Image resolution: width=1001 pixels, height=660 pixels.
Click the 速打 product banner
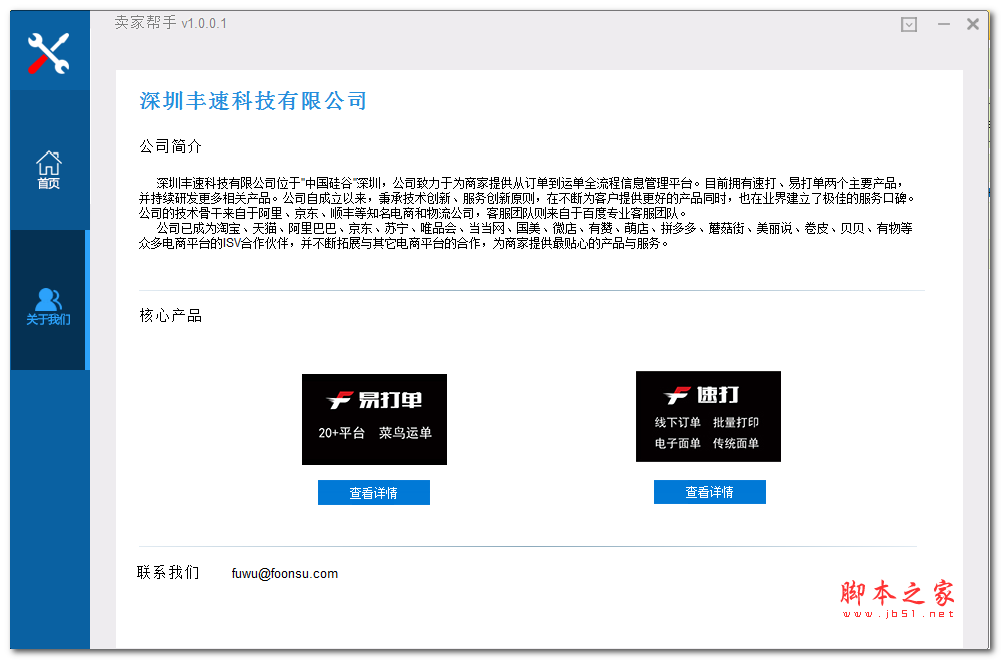[x=708, y=416]
